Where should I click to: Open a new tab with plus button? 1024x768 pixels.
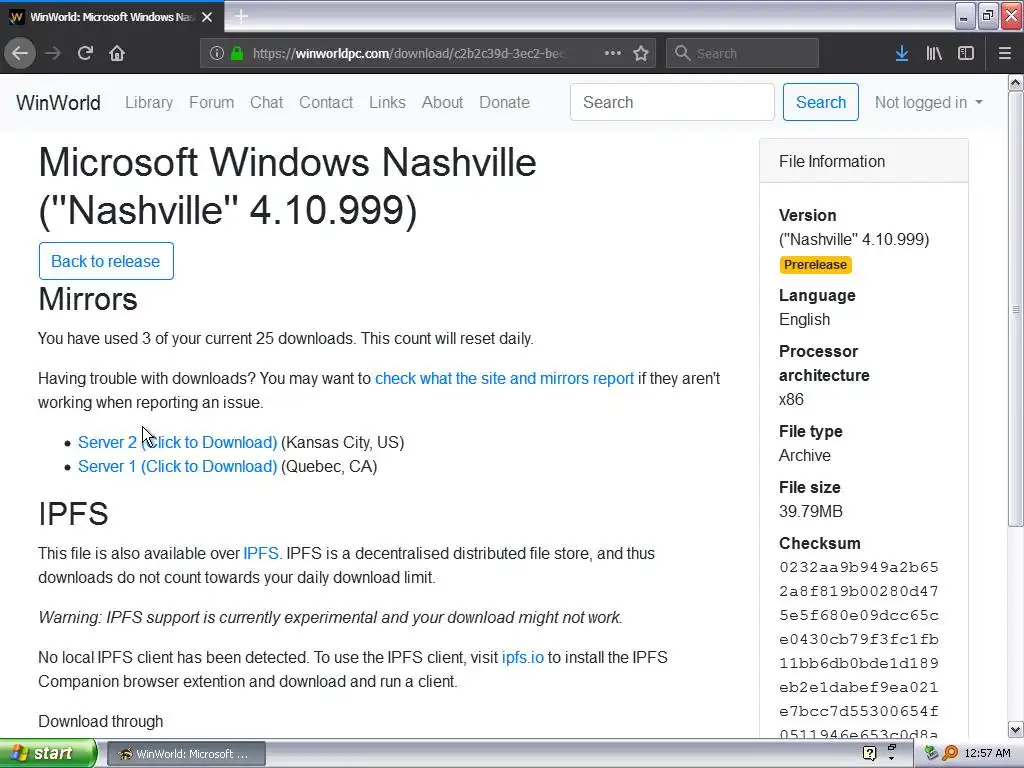pos(241,16)
